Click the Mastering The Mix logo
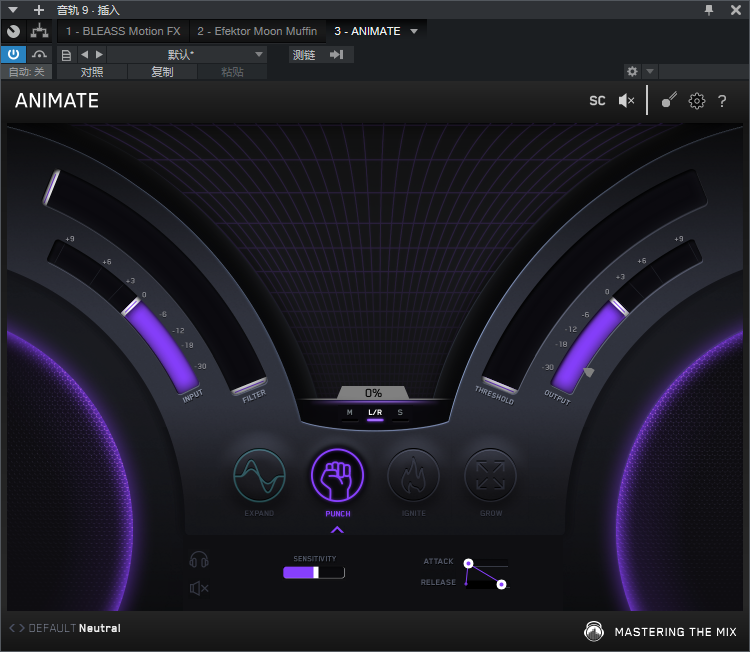This screenshot has height=652, width=750. [x=660, y=631]
